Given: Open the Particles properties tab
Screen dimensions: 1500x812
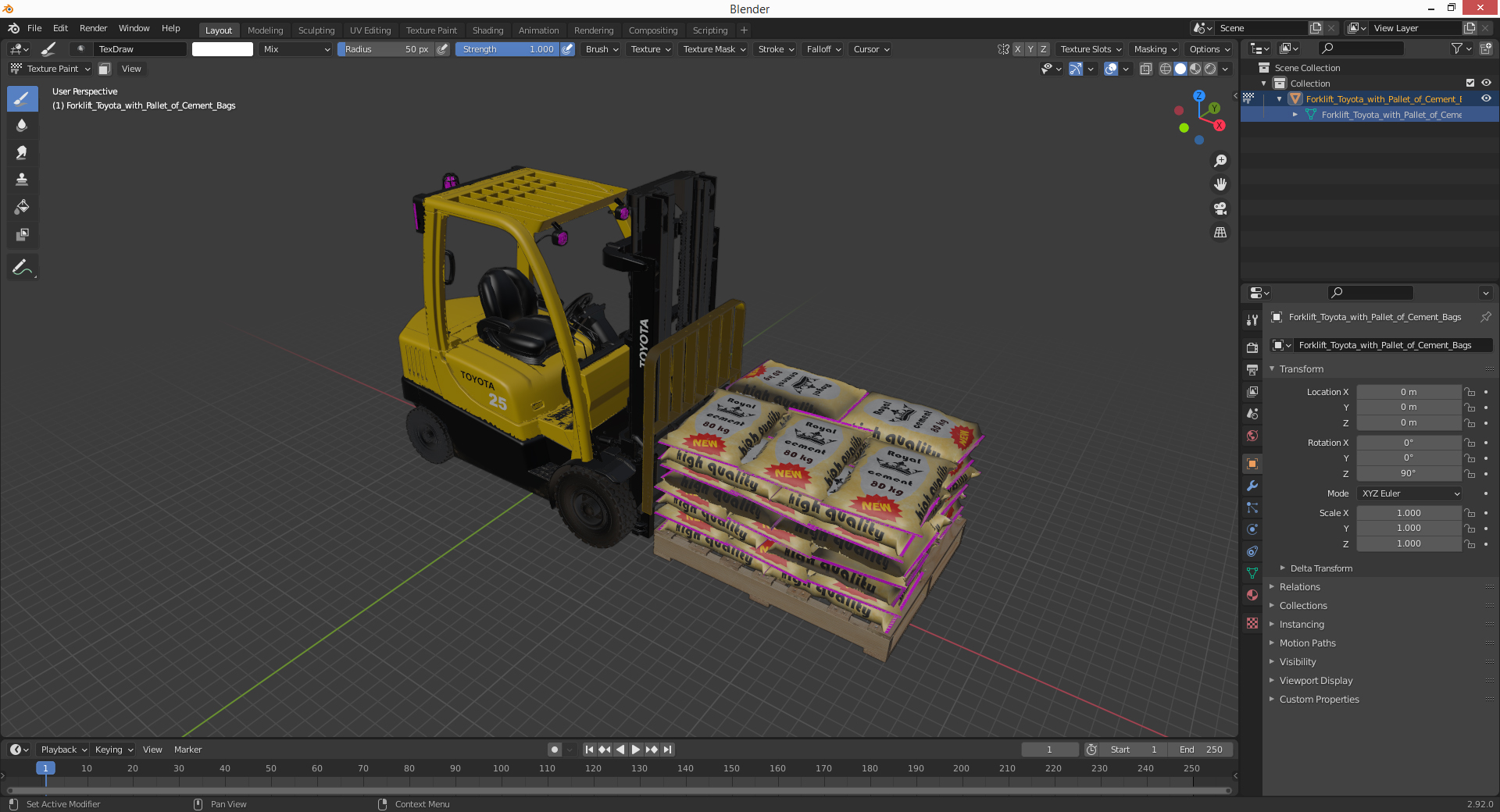Looking at the screenshot, I should [x=1252, y=507].
